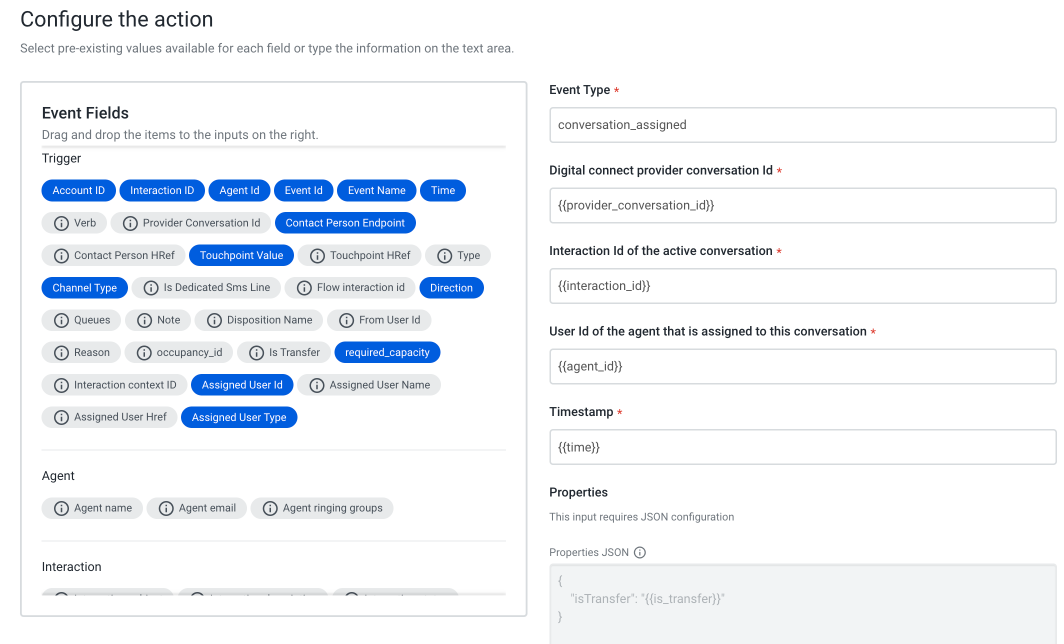Click the info icon on Provider Conversation Id
Screen dimensions: 1064x644
[127, 222]
